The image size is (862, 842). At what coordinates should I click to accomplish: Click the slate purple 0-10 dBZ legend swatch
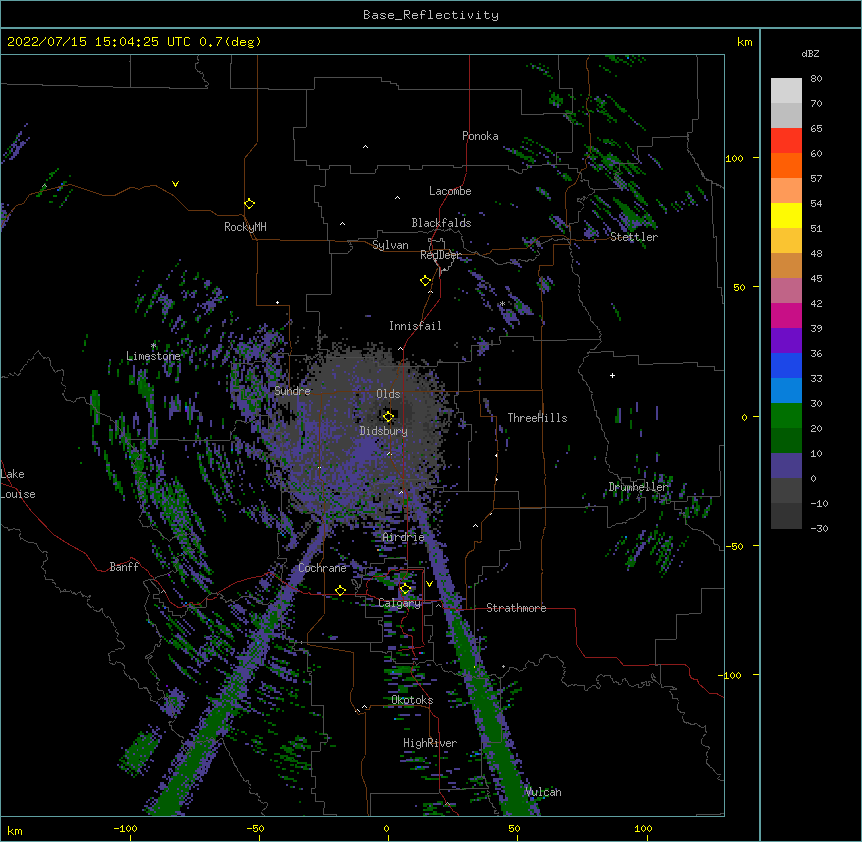pos(786,466)
